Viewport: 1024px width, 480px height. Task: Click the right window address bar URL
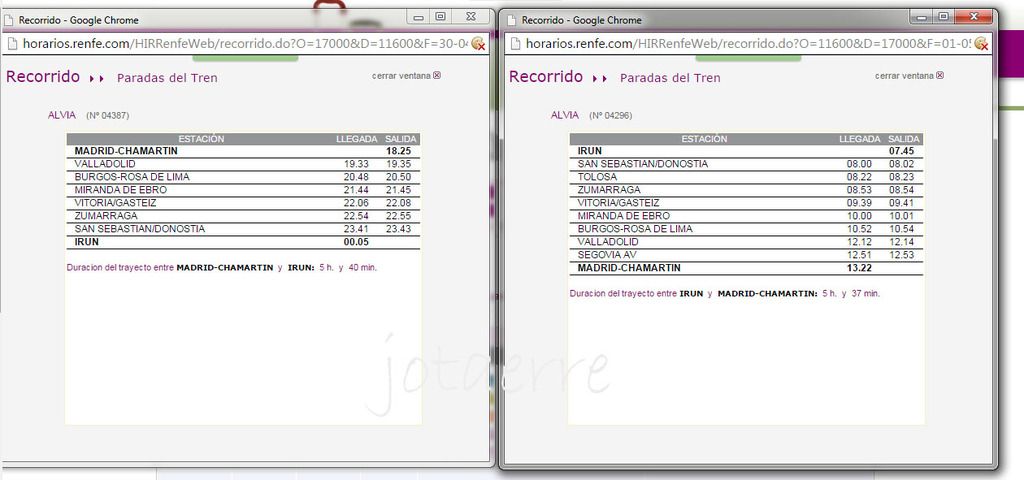click(x=748, y=44)
